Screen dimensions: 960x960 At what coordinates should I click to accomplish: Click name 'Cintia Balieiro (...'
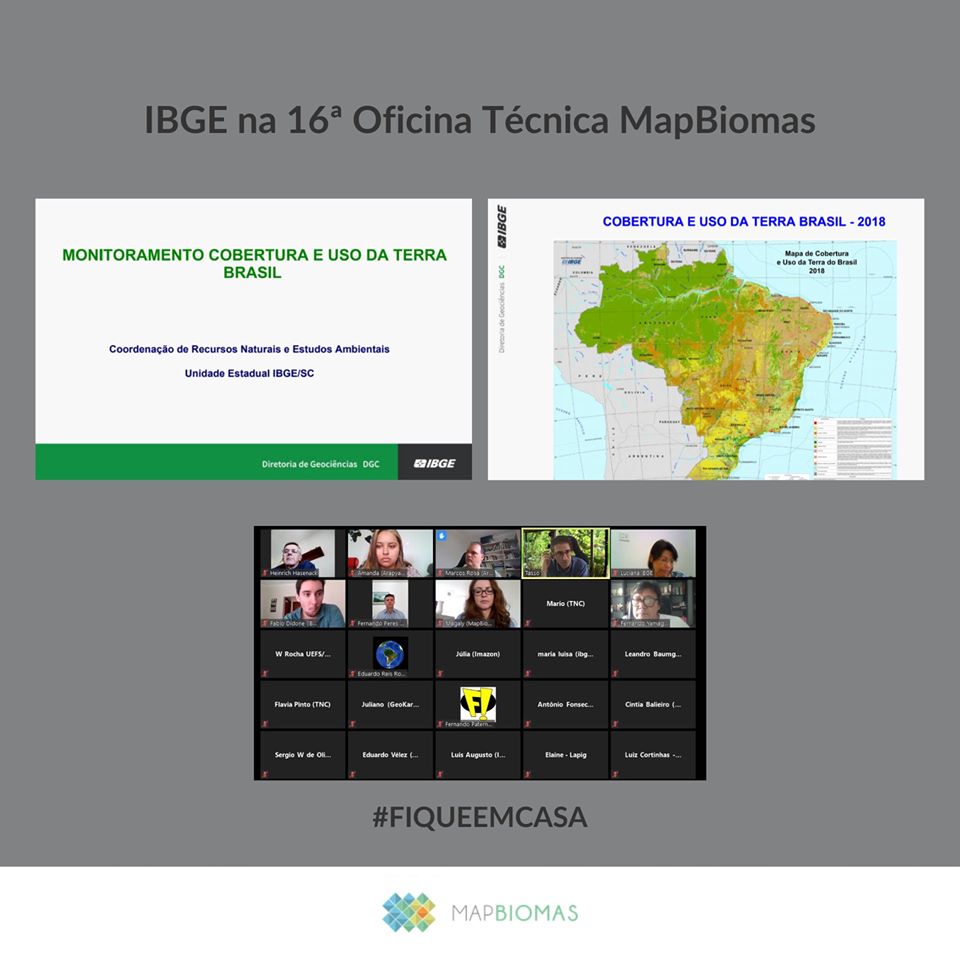(653, 704)
